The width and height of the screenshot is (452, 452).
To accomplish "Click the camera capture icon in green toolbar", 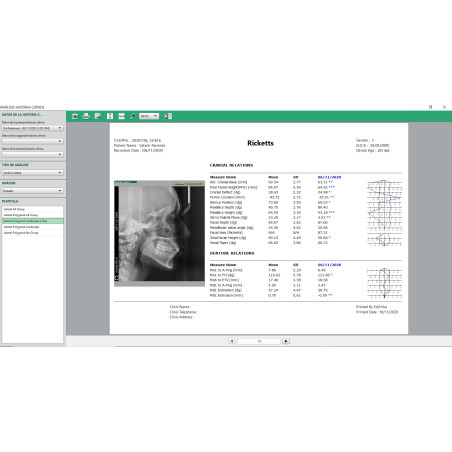I will pos(75,116).
